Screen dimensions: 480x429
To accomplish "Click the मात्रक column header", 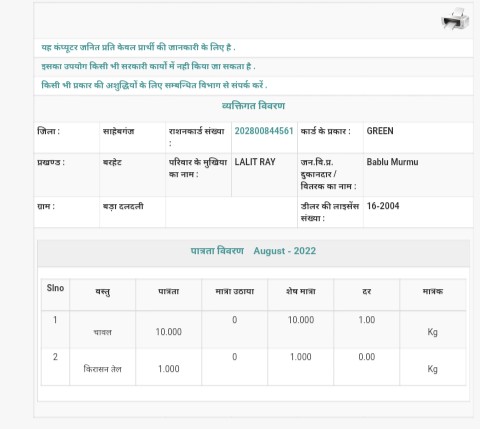I will [x=433, y=292].
